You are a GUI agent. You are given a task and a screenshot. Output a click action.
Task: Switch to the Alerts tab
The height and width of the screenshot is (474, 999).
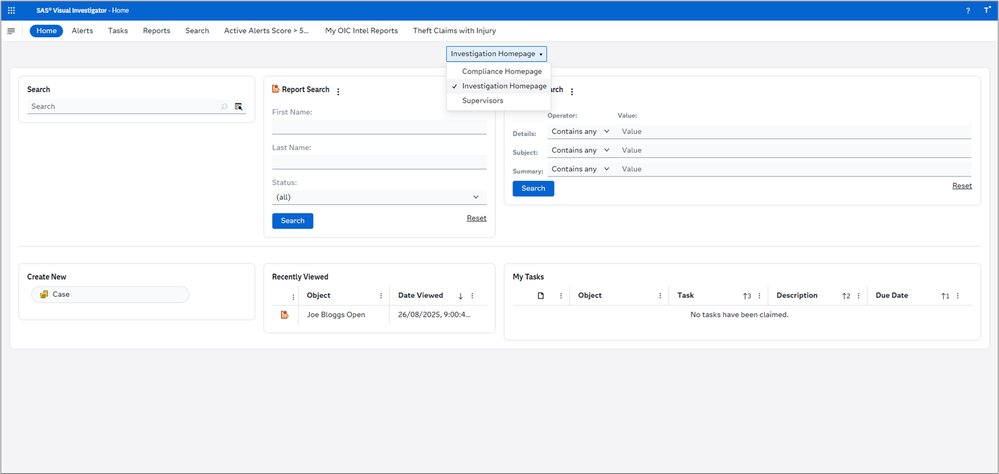pyautogui.click(x=82, y=31)
